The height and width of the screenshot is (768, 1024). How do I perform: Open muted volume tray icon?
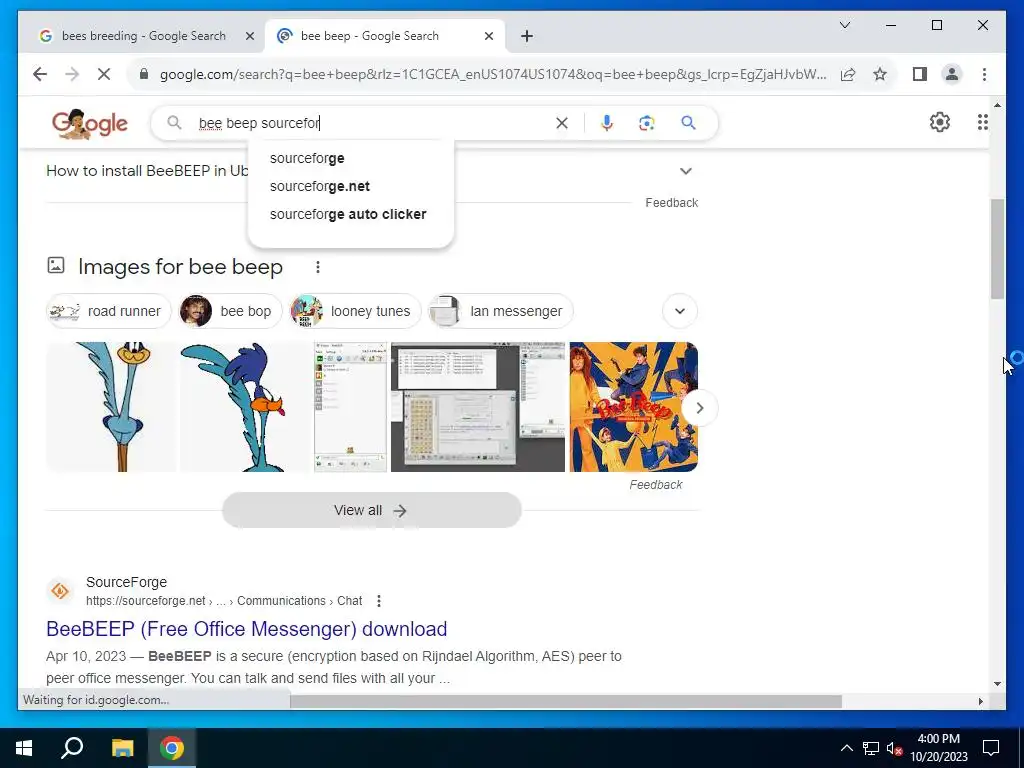[x=895, y=748]
